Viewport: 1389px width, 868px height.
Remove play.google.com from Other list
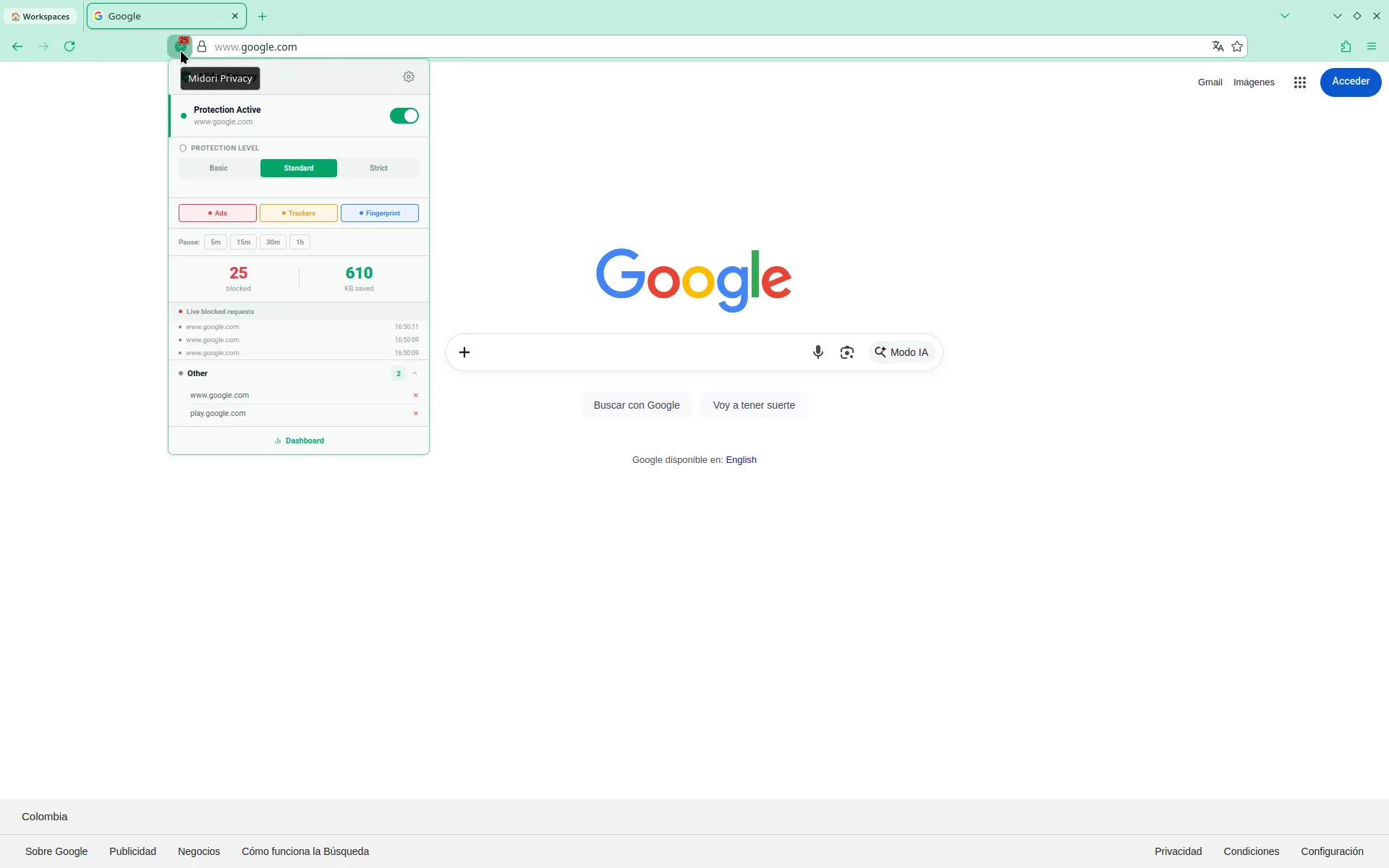click(x=416, y=413)
